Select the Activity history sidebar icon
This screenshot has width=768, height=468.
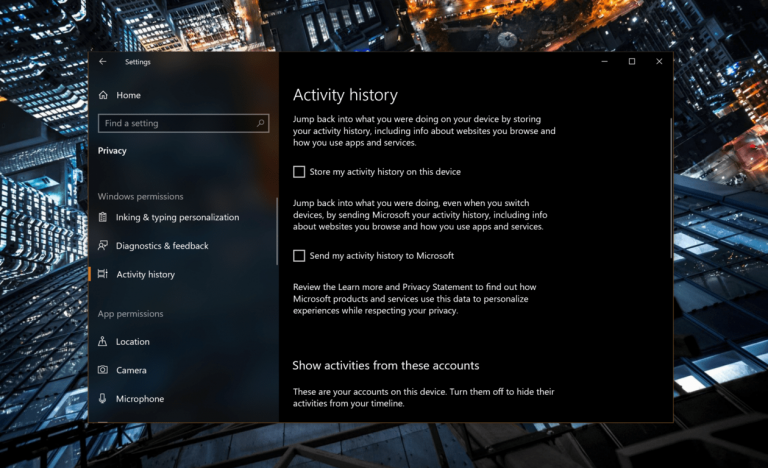[x=103, y=274]
